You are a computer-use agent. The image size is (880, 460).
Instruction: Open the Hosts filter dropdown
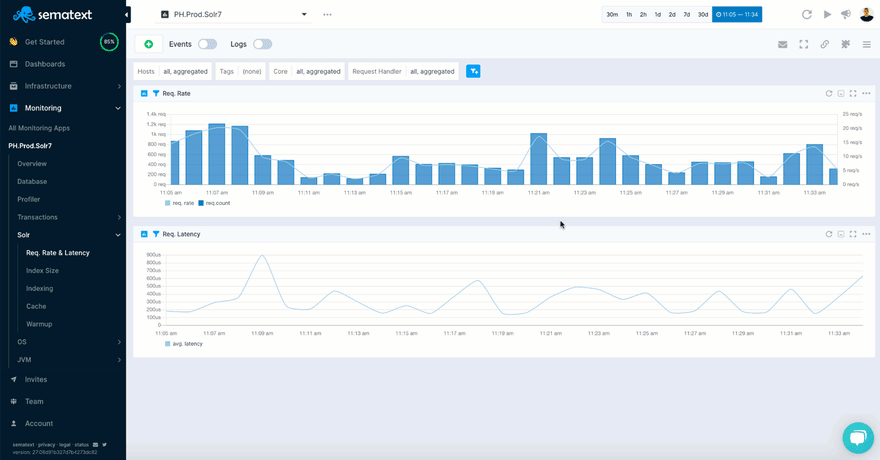[x=173, y=71]
